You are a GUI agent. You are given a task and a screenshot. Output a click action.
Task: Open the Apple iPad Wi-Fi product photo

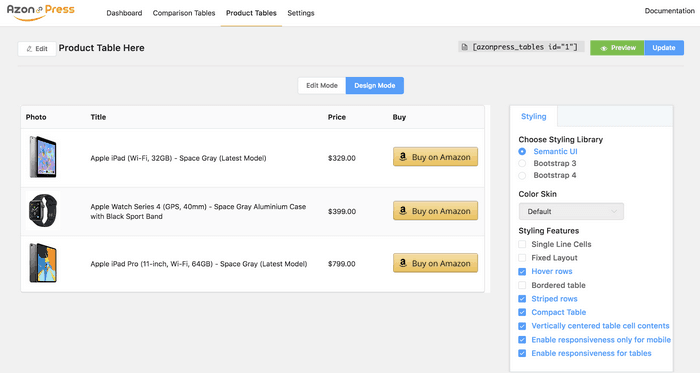click(x=43, y=157)
